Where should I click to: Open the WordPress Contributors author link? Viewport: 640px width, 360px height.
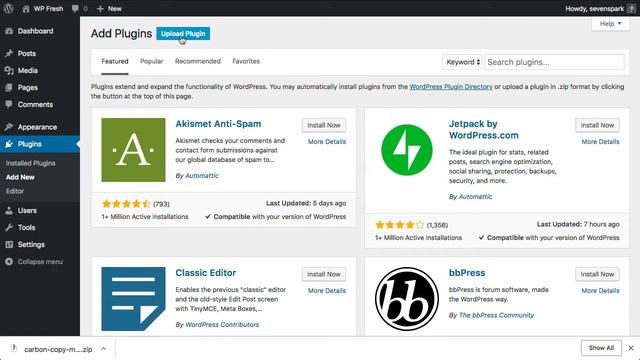[222, 324]
